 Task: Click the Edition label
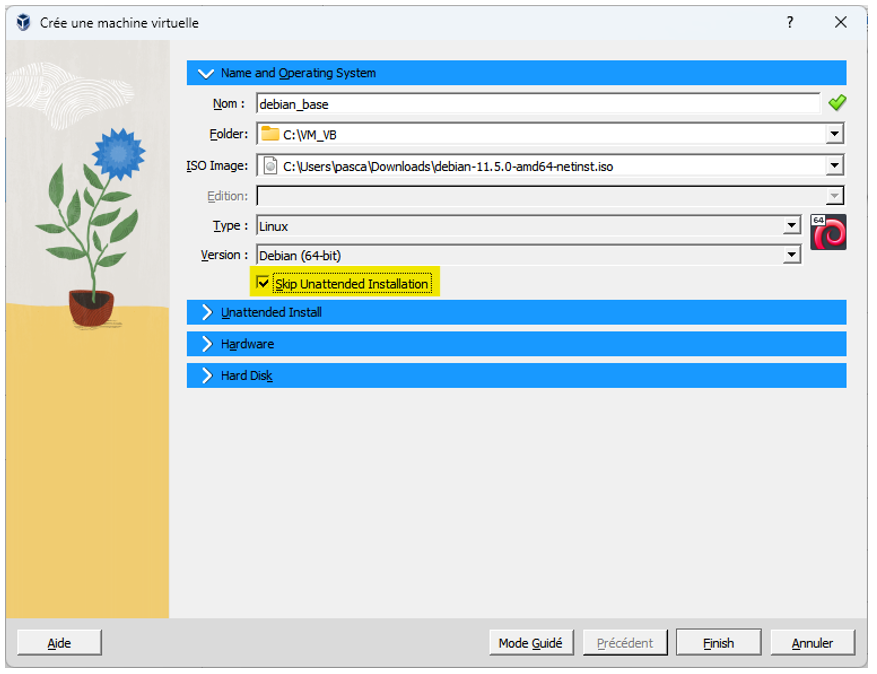(228, 196)
